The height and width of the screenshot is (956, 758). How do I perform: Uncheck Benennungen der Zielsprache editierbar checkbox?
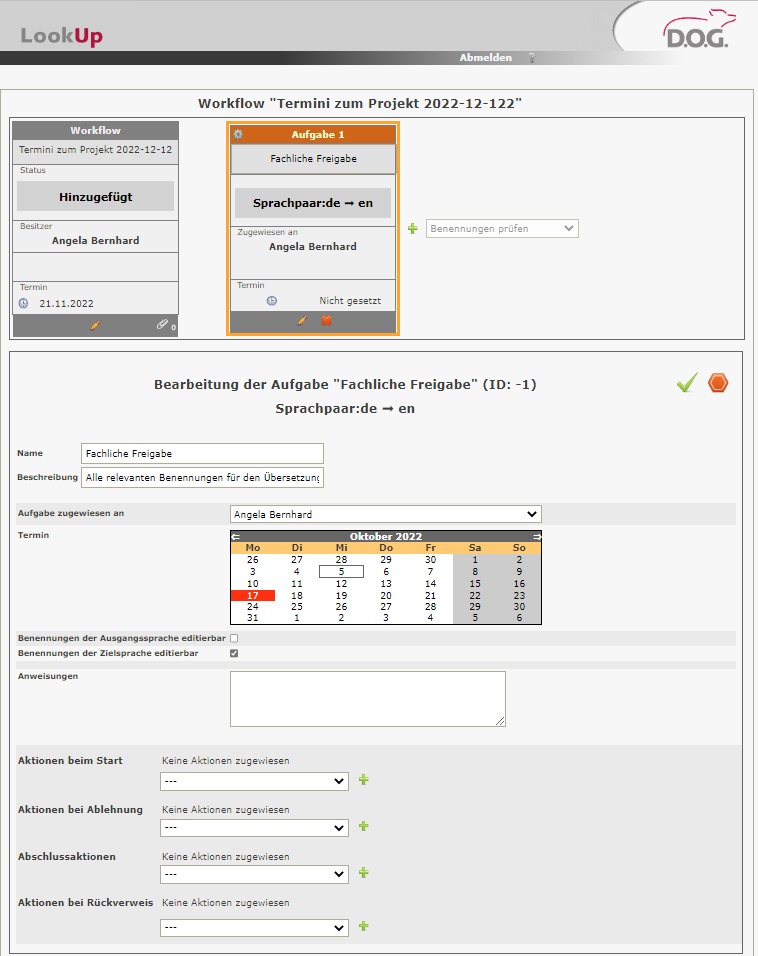[234, 653]
